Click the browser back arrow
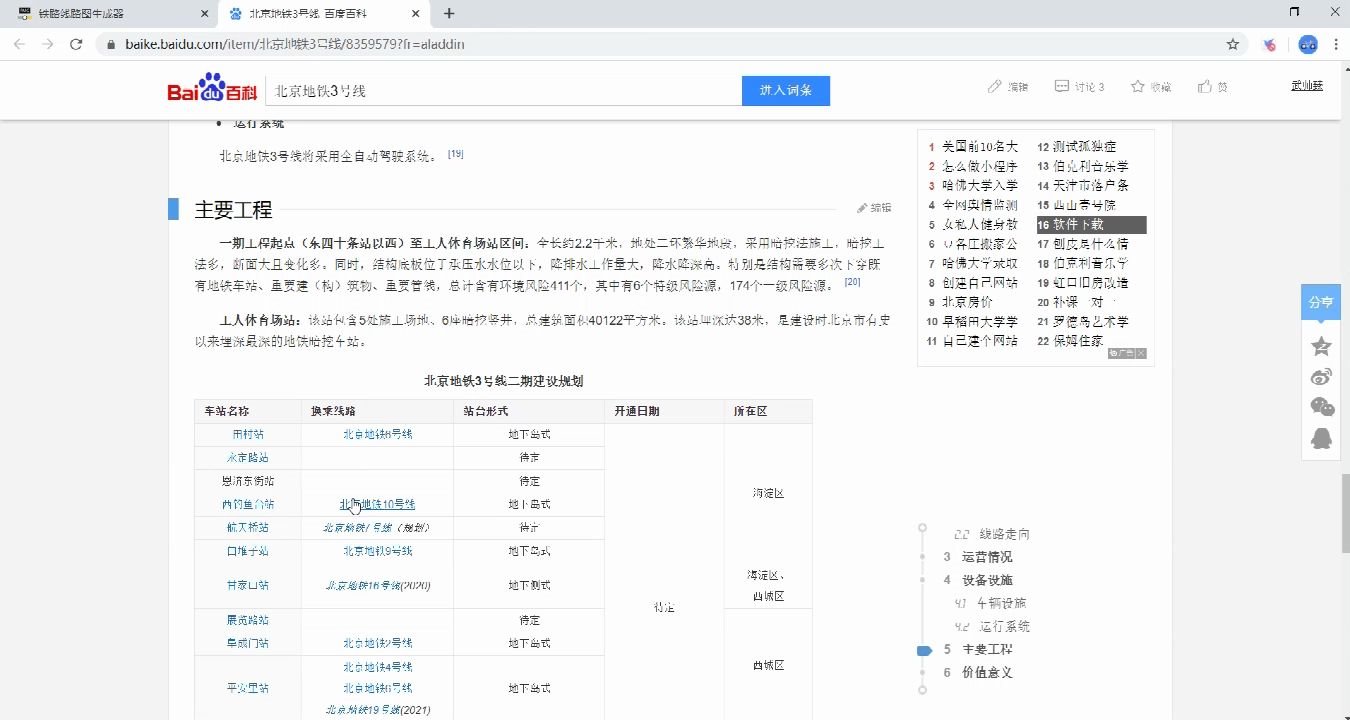This screenshot has width=1350, height=720. (x=19, y=44)
